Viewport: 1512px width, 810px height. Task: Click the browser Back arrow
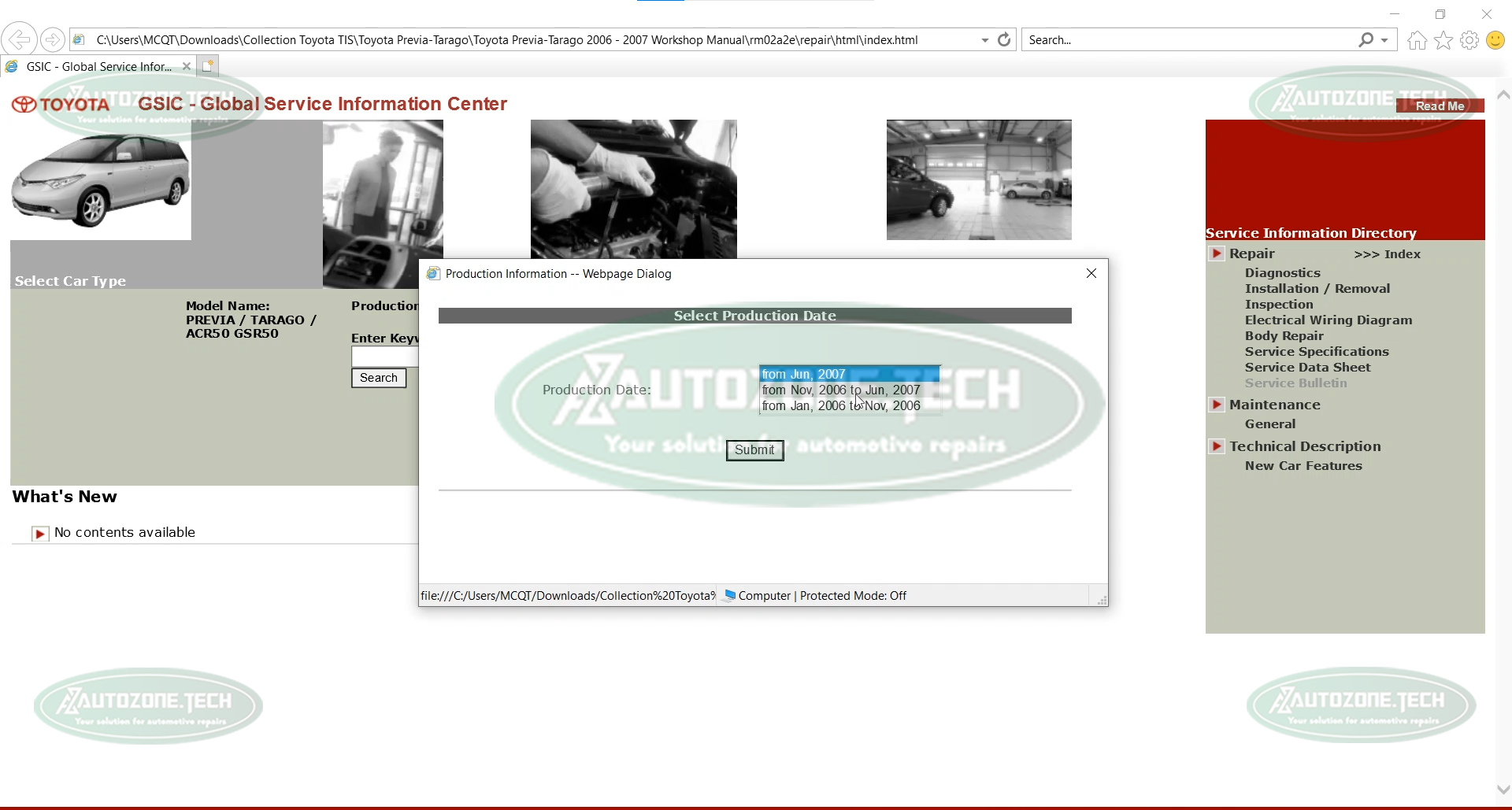click(x=19, y=39)
